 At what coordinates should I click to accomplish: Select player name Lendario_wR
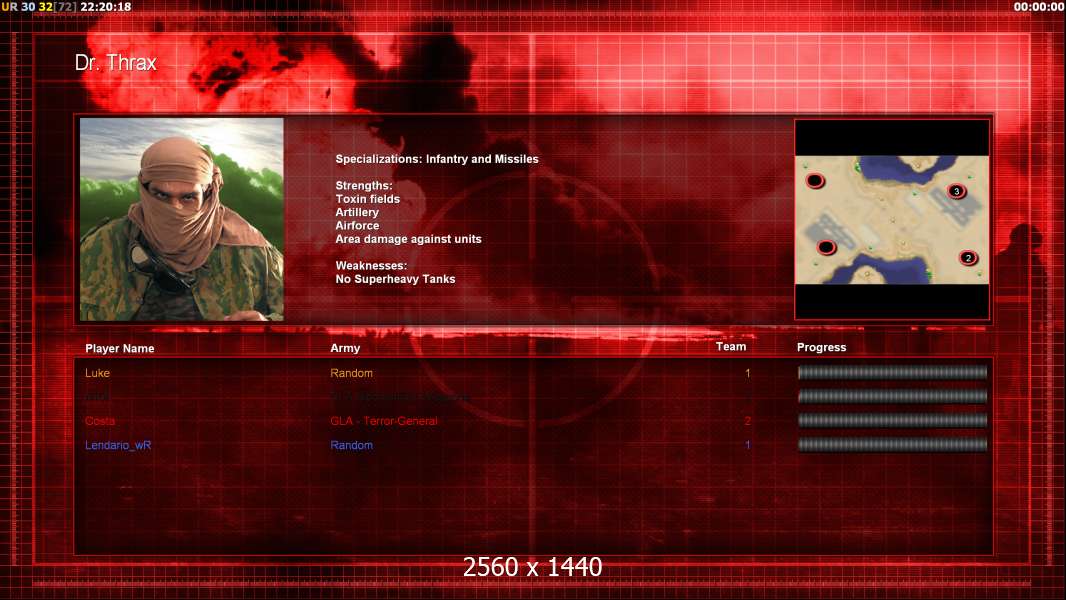[118, 445]
